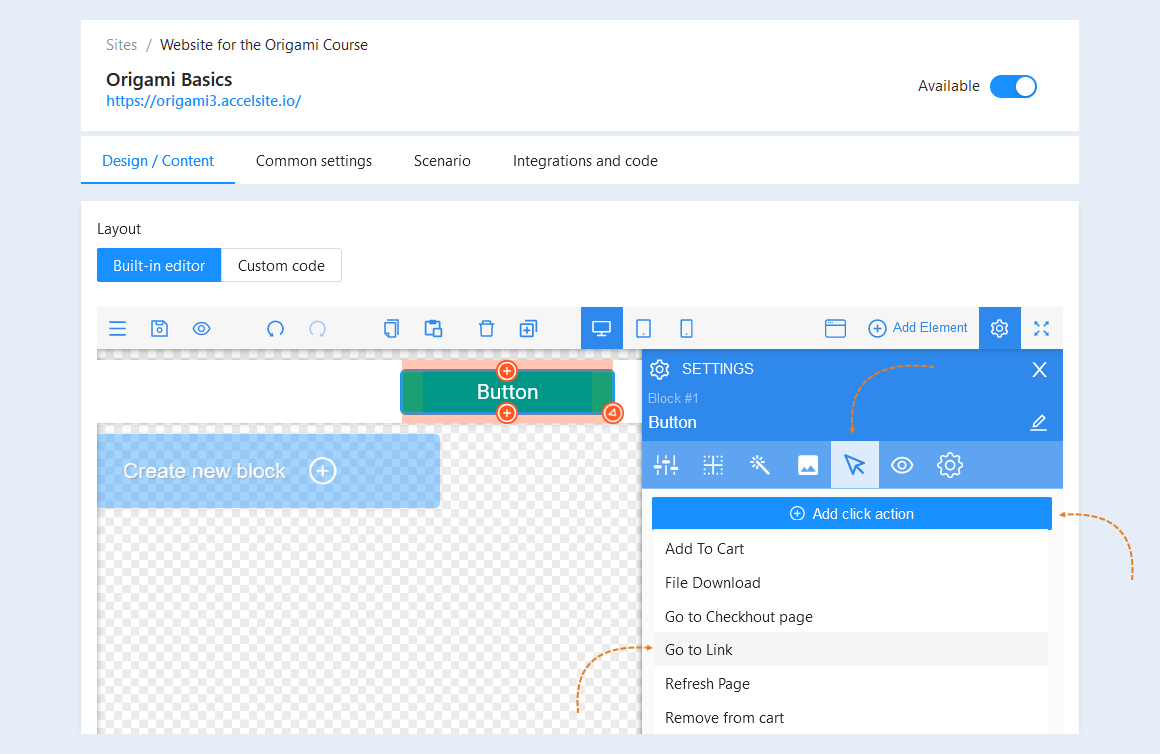This screenshot has width=1160, height=754.
Task: Click Create new block area
Action: pos(269,471)
